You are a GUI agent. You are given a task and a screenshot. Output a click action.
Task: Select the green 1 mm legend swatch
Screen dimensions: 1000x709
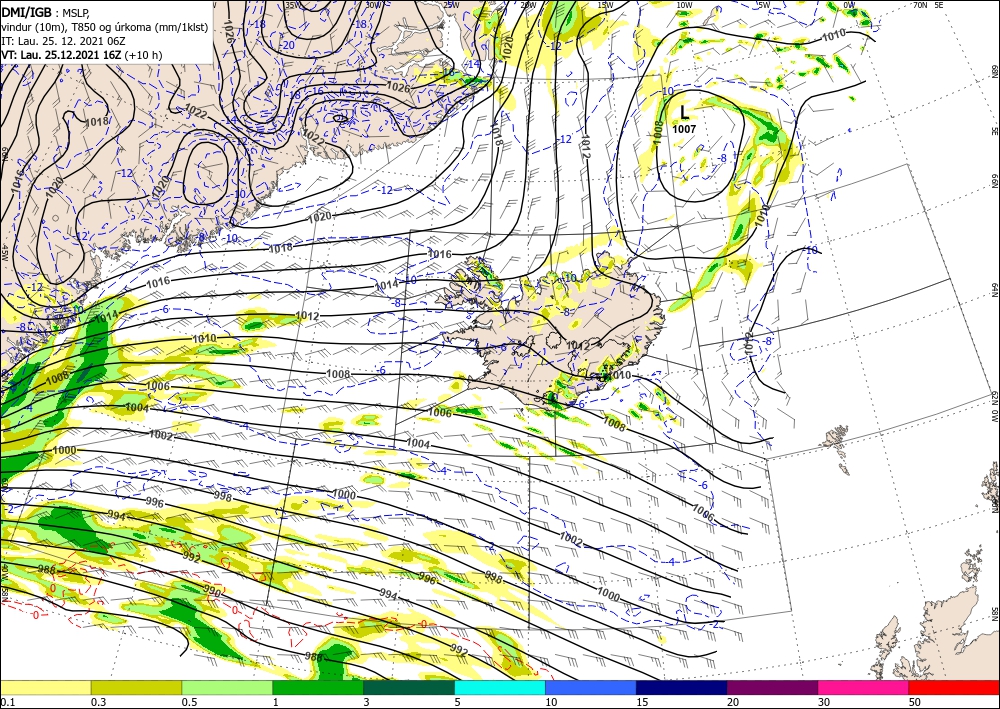pyautogui.click(x=318, y=687)
